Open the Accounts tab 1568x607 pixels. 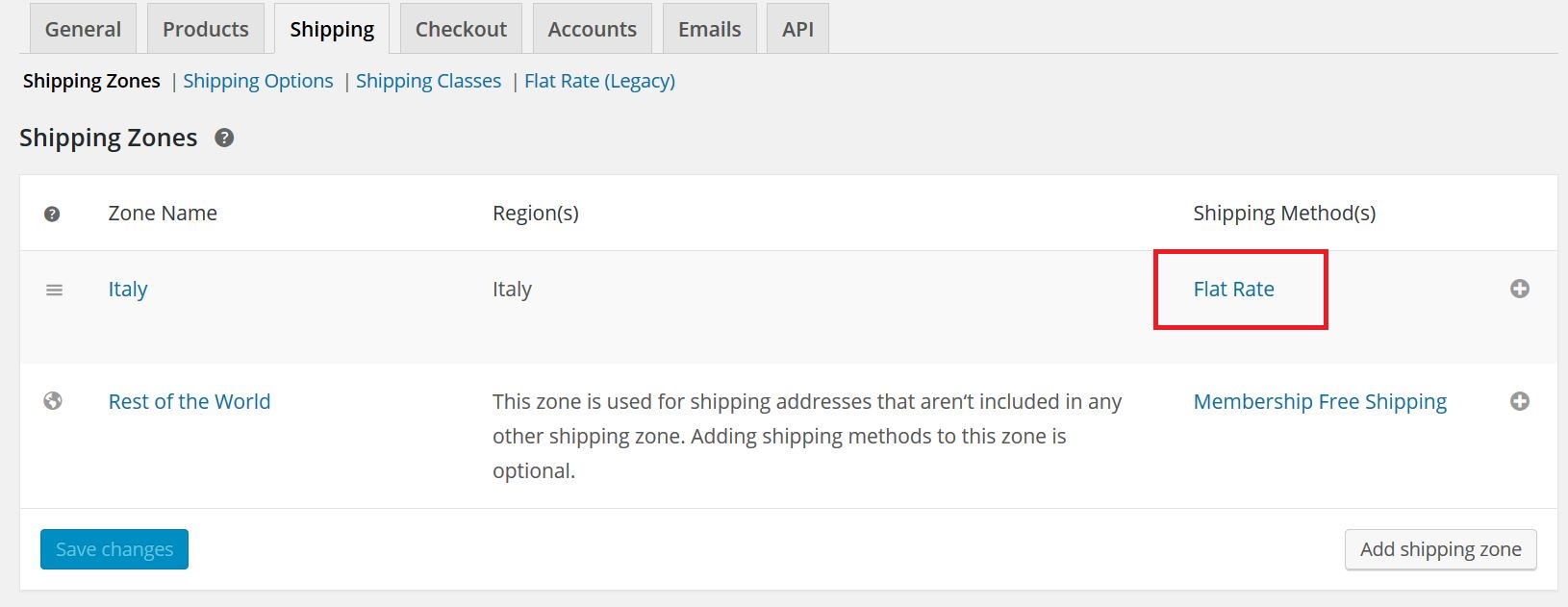coord(593,29)
